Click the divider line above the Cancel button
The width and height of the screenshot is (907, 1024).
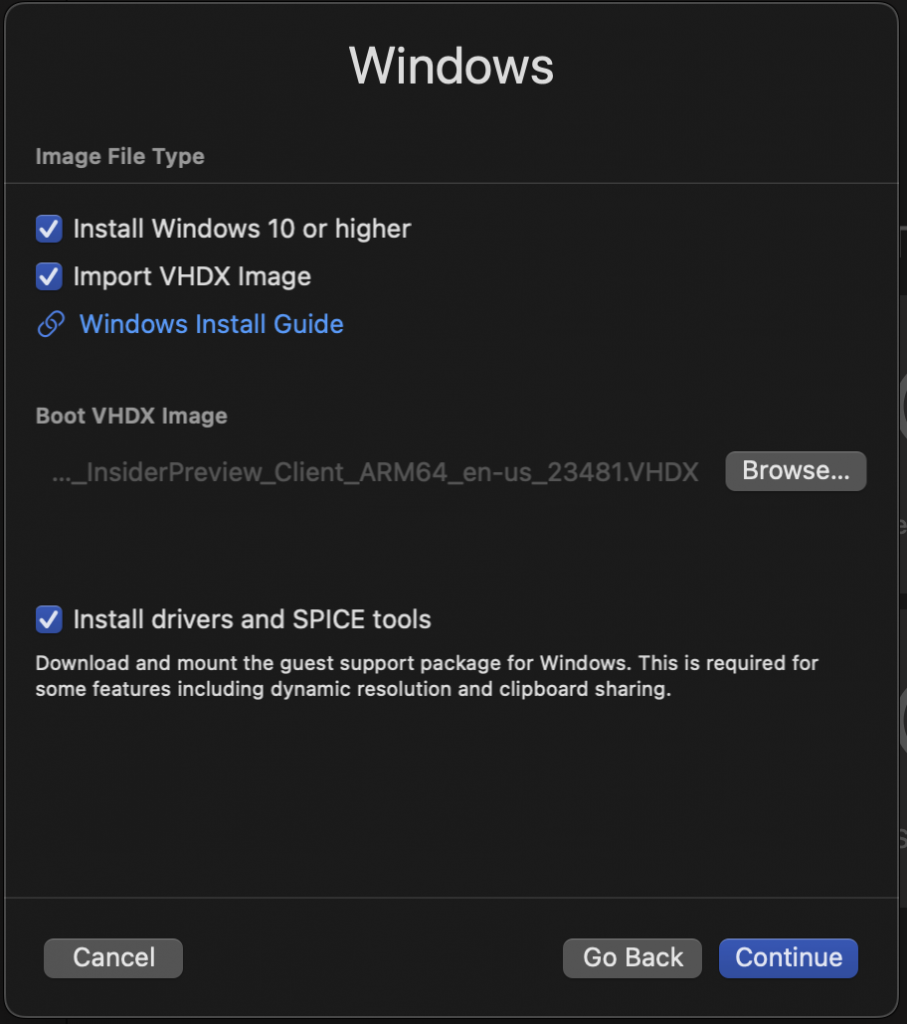pyautogui.click(x=452, y=898)
